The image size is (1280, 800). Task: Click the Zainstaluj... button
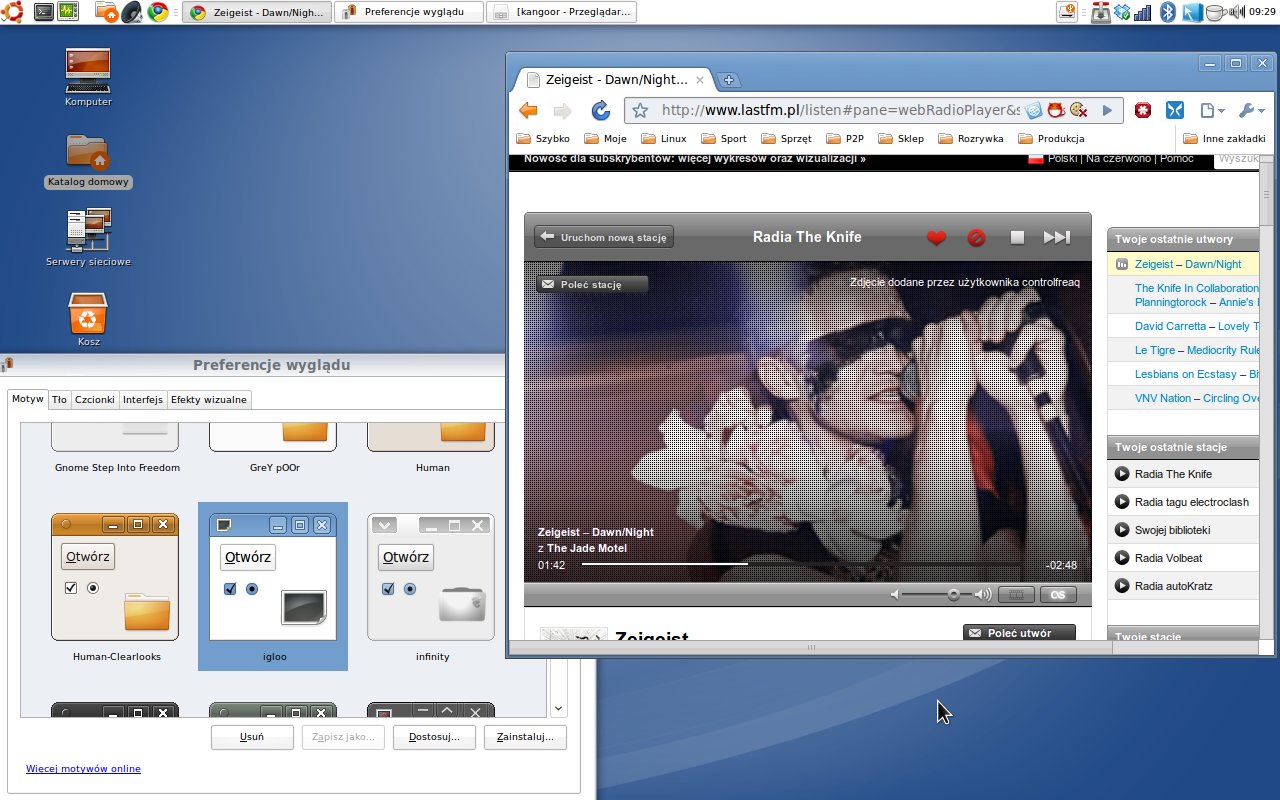(x=526, y=737)
